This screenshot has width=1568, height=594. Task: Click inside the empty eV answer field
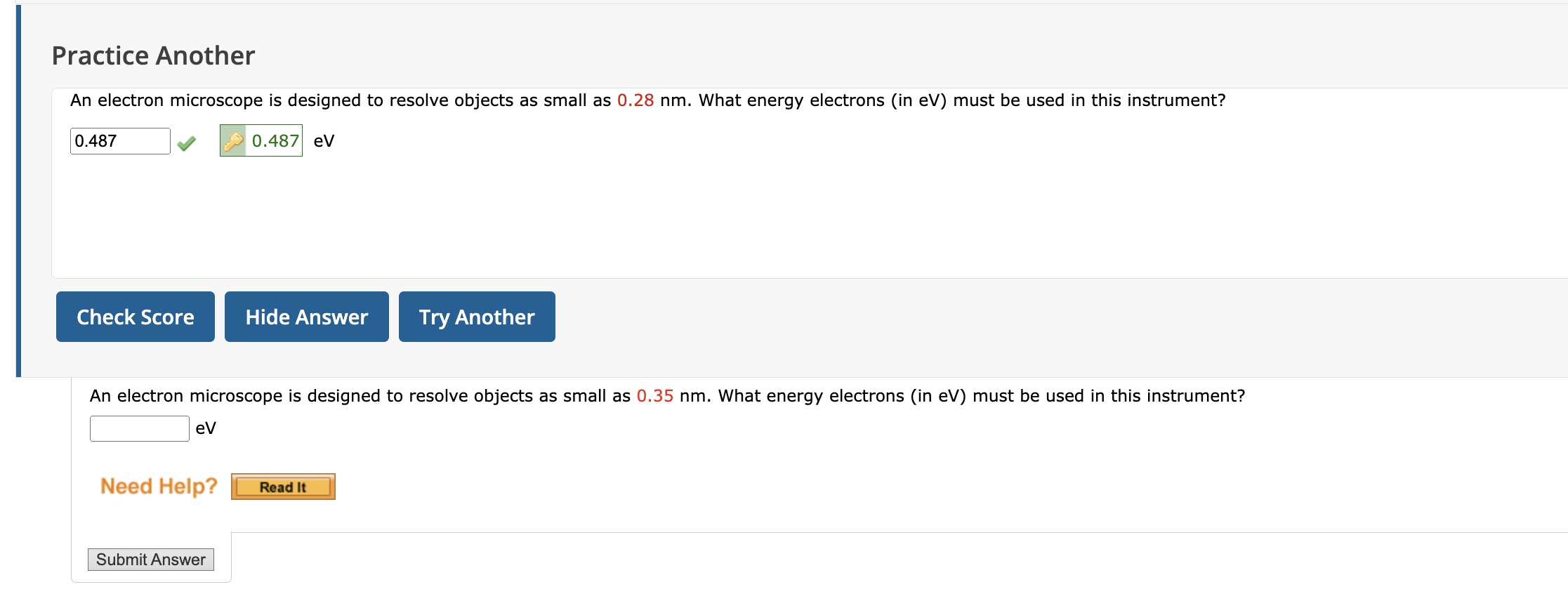click(x=138, y=428)
